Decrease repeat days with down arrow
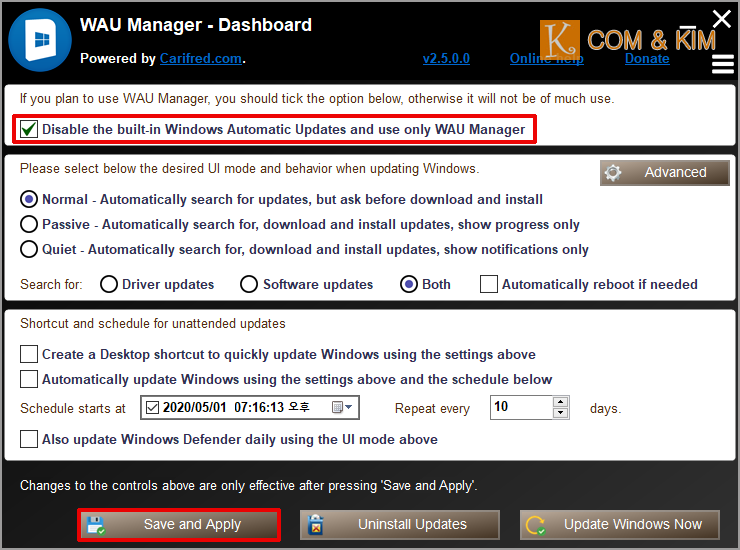Screen dimensions: 740x550 coord(560,413)
